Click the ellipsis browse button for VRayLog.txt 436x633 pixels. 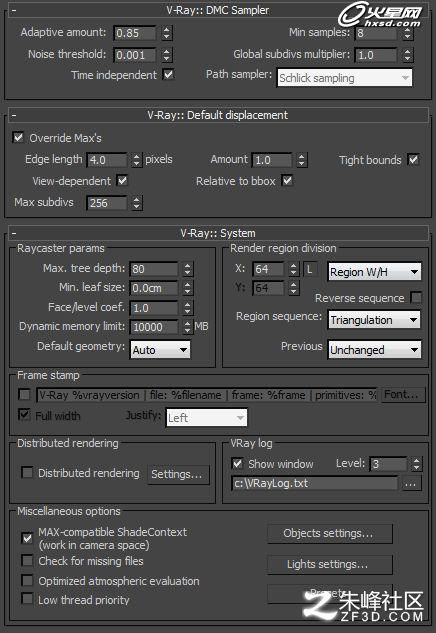coord(411,484)
